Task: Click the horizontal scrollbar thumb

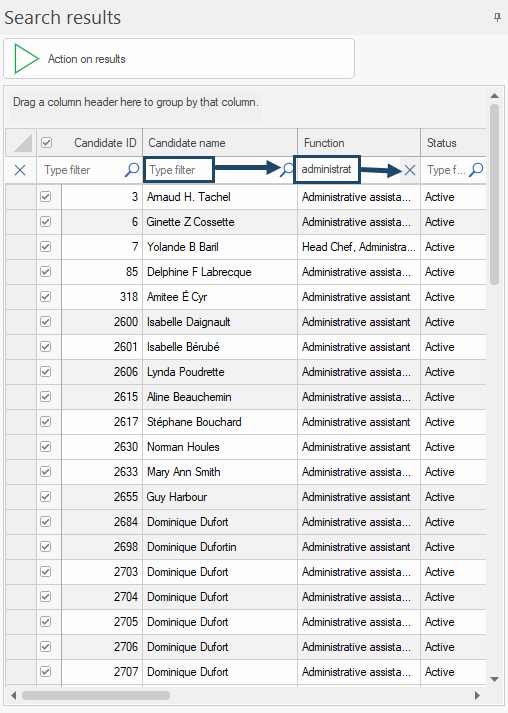Action: (96, 695)
